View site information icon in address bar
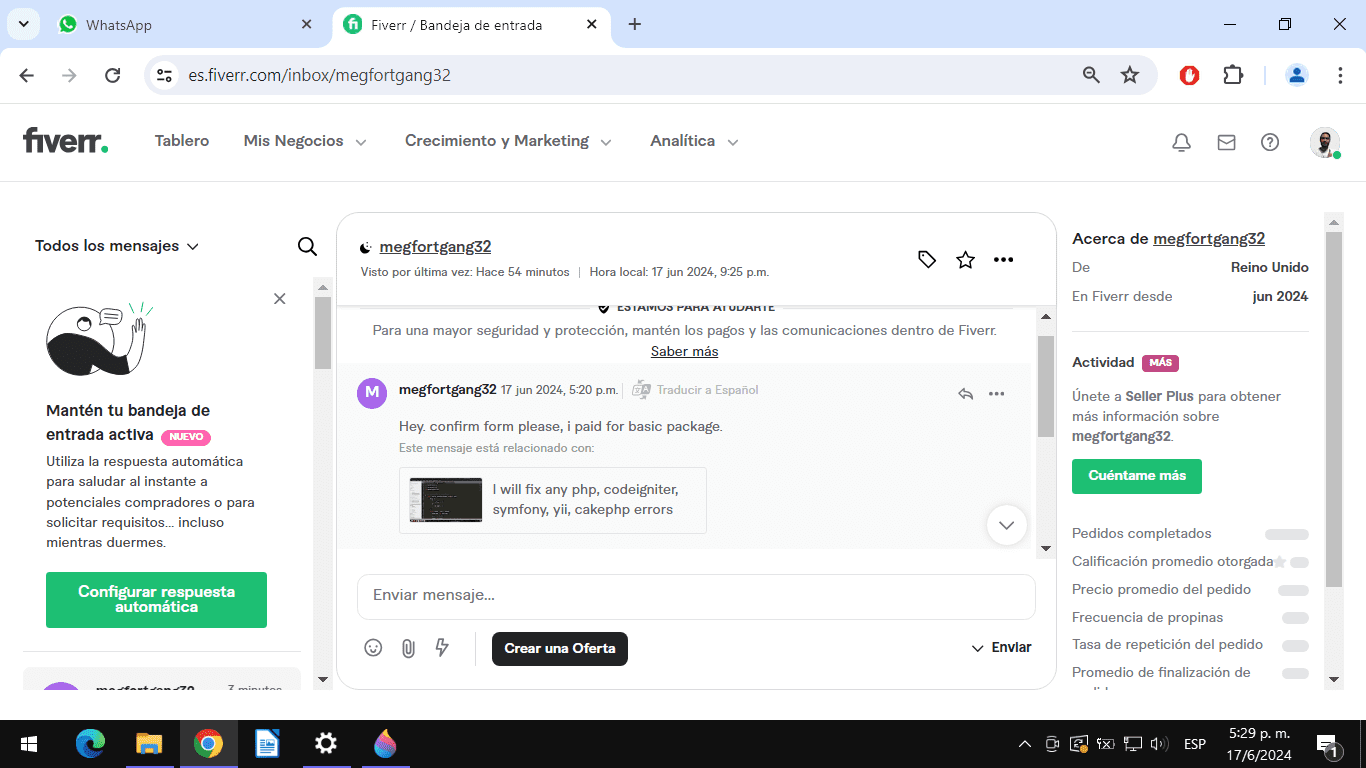Screen dimensions: 1366x768 [x=165, y=75]
